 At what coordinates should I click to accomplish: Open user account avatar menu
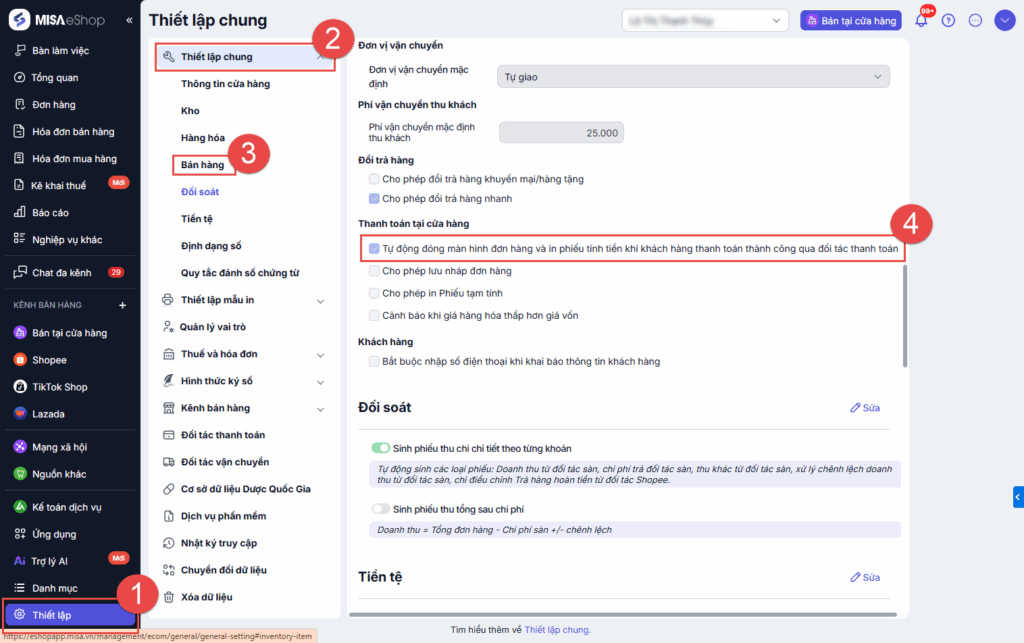click(x=1004, y=20)
